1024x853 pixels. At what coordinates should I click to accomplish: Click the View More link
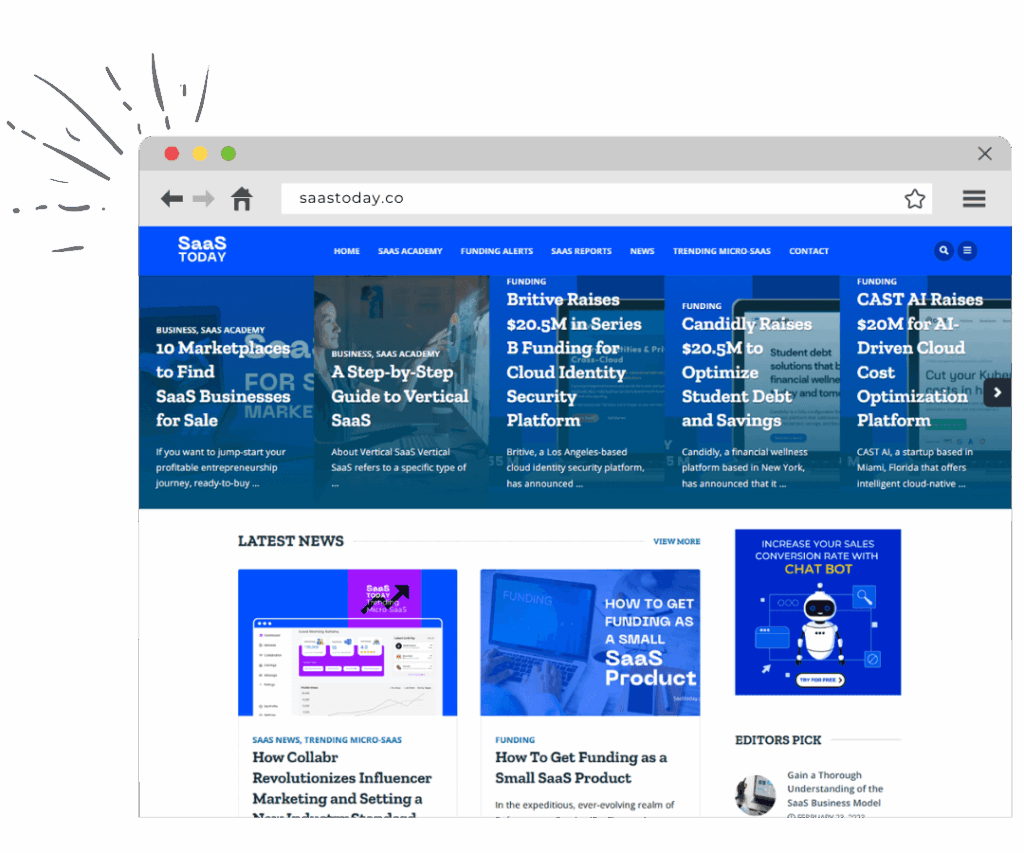click(676, 541)
